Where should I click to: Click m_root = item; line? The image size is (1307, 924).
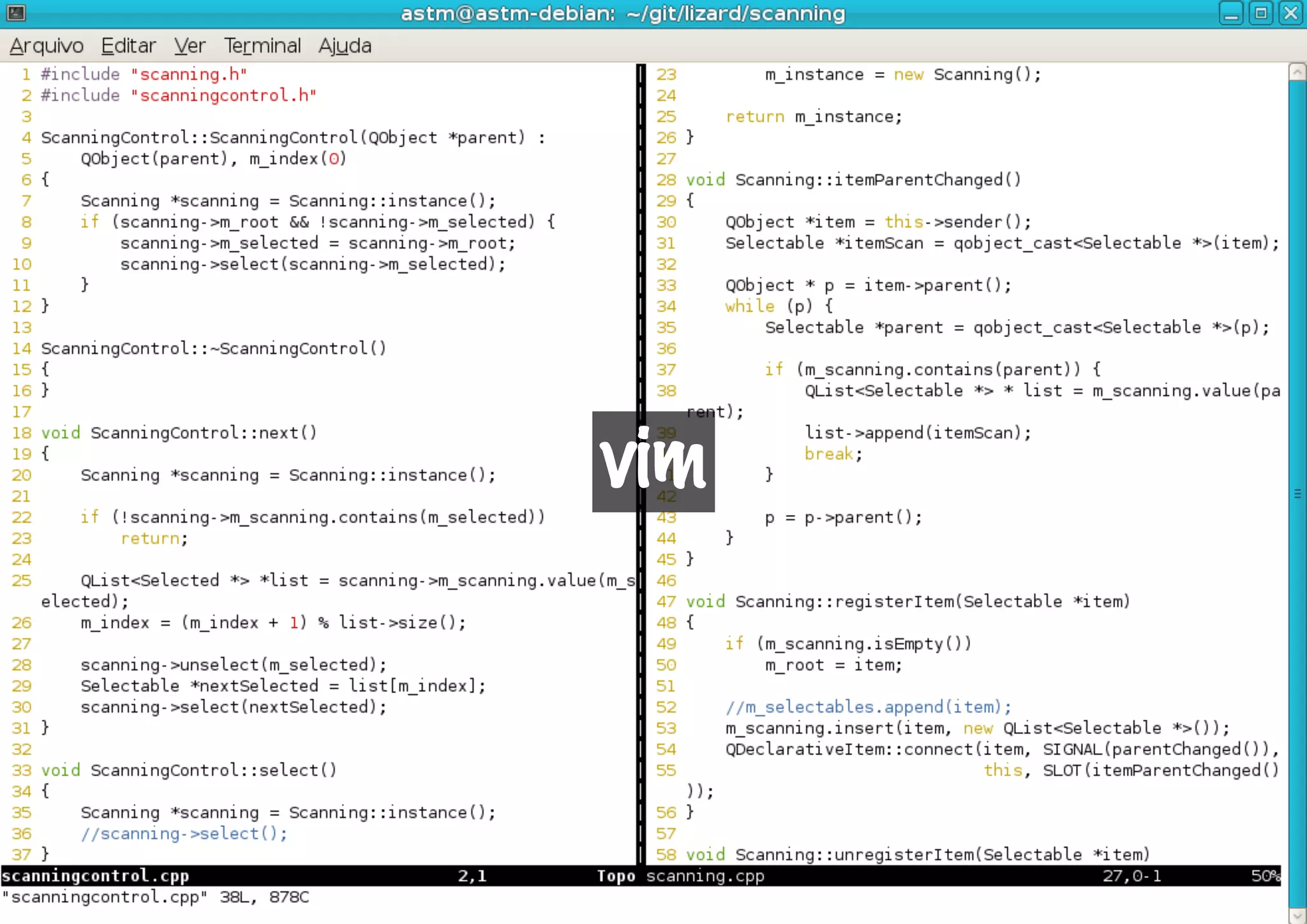coord(833,665)
